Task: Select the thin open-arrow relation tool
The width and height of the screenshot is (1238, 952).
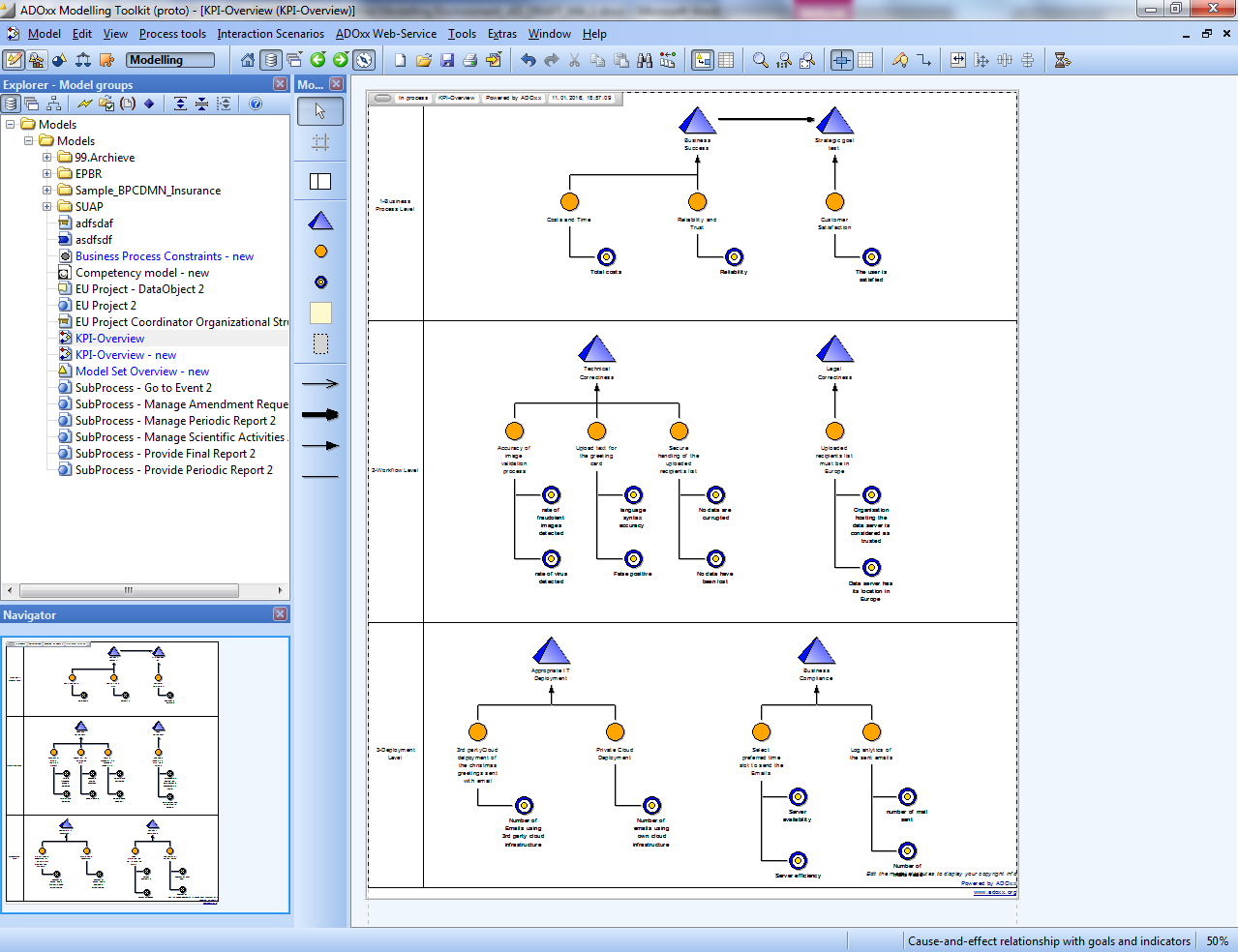Action: coord(320,383)
